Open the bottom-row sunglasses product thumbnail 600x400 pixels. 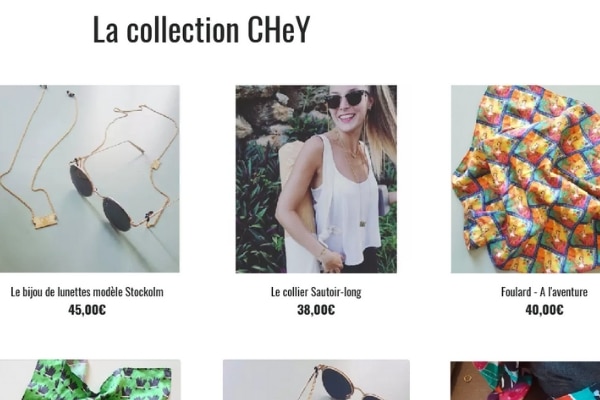(316, 380)
